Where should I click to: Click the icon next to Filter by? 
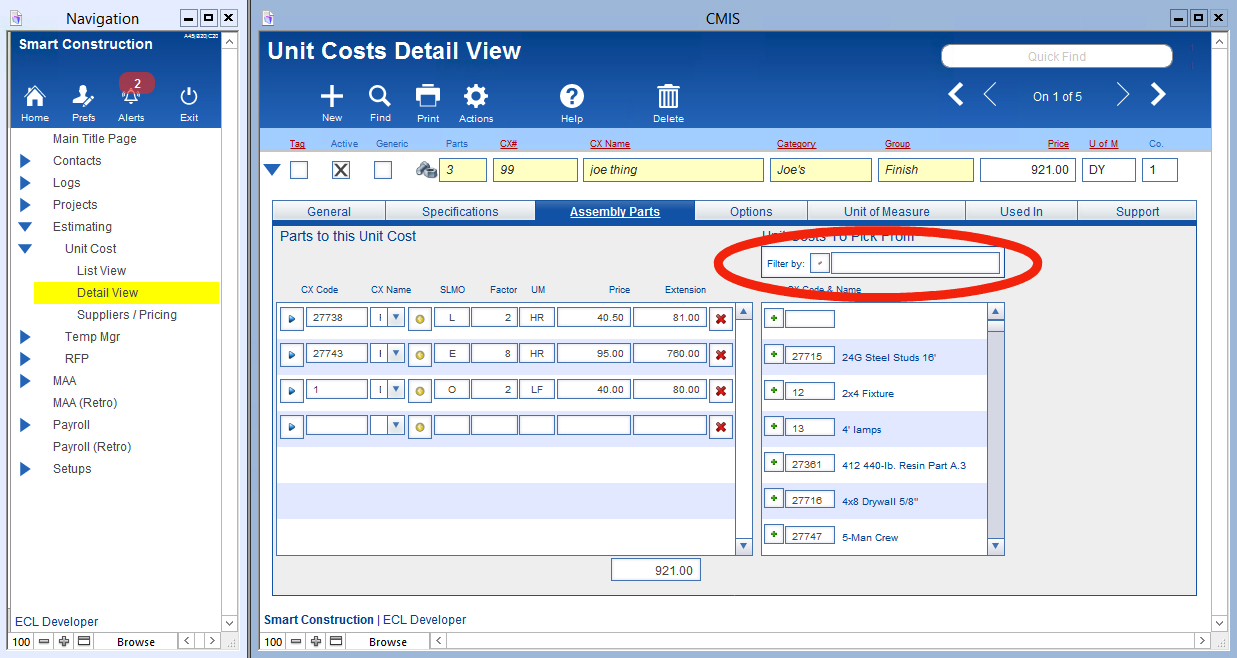click(819, 263)
